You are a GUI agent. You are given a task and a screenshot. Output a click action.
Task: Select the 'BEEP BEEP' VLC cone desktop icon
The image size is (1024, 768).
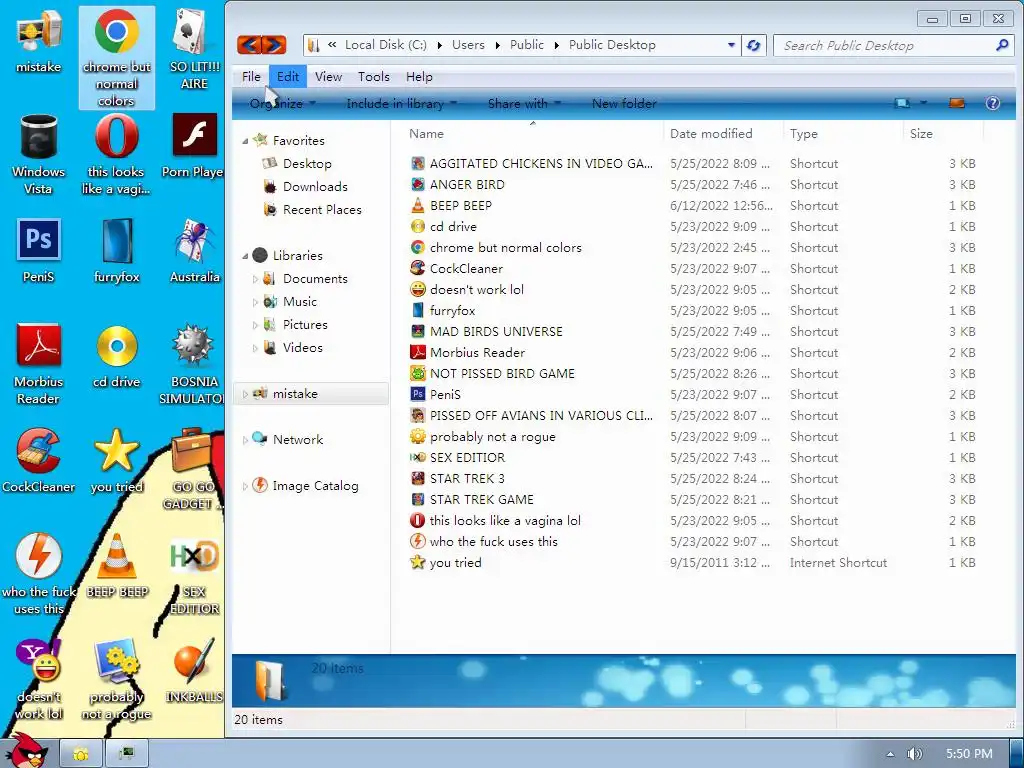tap(116, 566)
